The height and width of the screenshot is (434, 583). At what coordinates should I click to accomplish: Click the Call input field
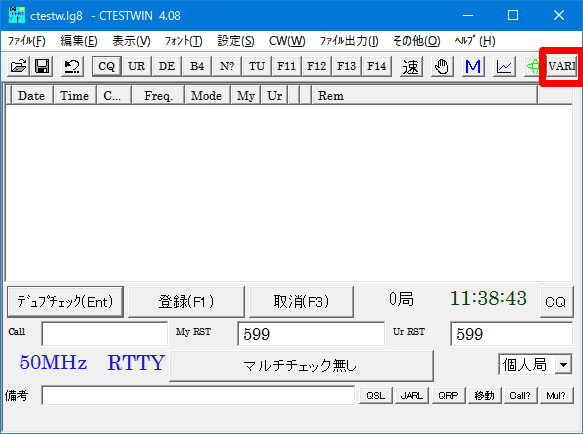coord(105,334)
